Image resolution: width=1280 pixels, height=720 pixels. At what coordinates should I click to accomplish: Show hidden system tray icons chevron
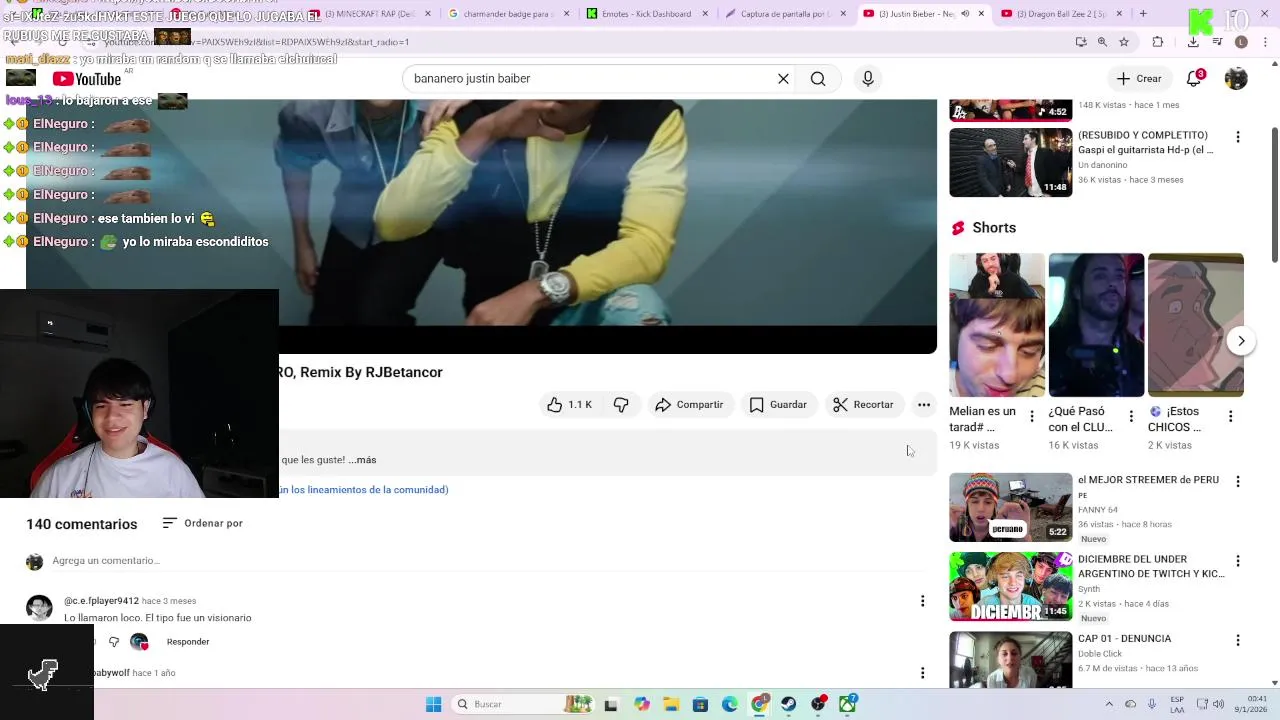[1108, 704]
